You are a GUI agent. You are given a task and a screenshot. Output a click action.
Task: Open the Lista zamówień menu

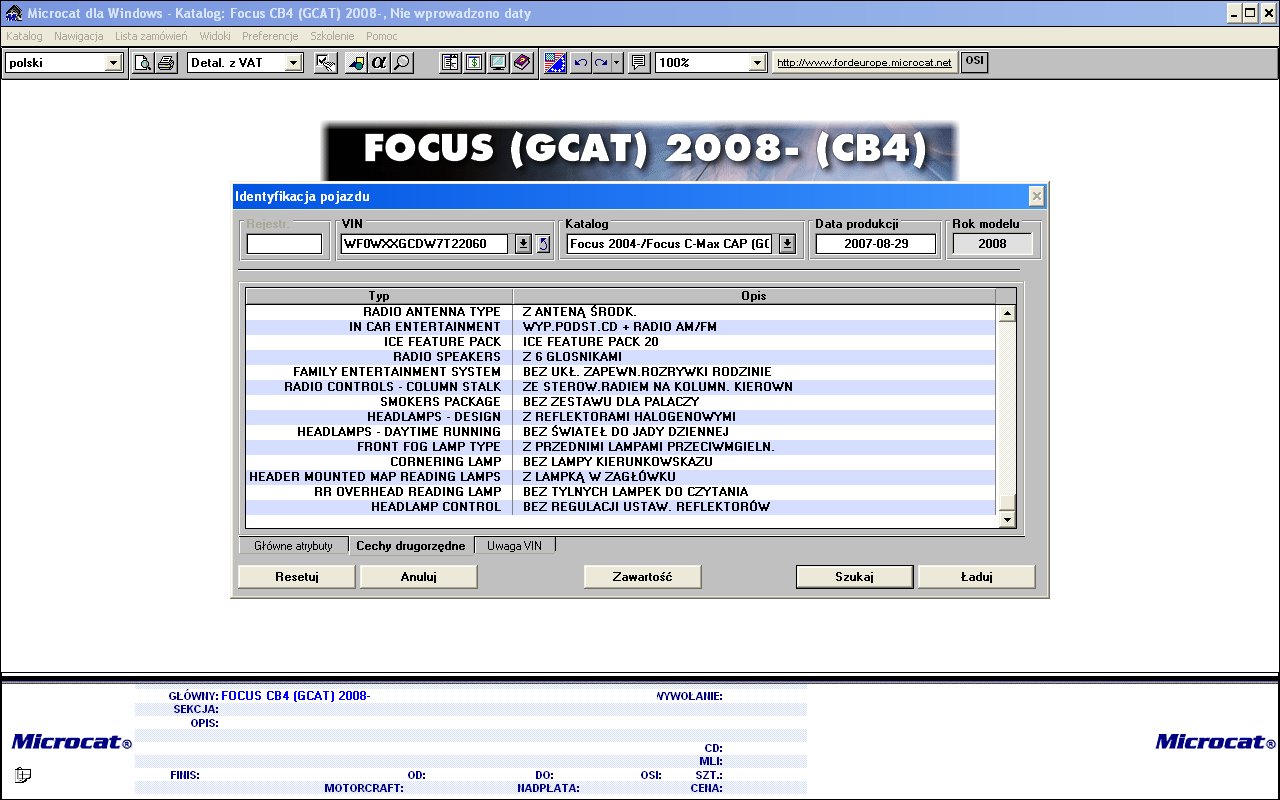[x=151, y=36]
